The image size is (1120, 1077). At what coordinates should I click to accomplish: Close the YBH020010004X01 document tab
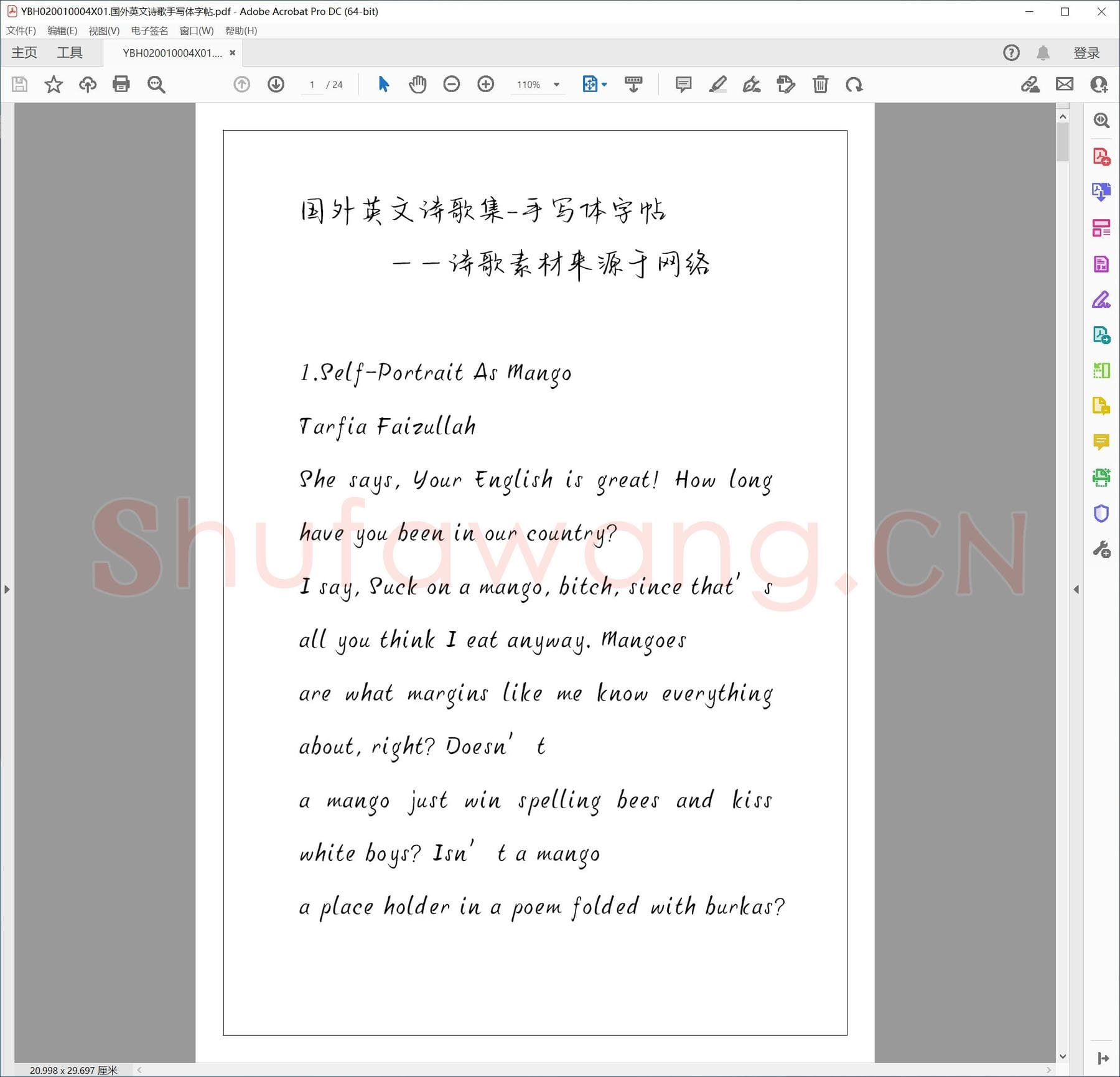pos(232,53)
